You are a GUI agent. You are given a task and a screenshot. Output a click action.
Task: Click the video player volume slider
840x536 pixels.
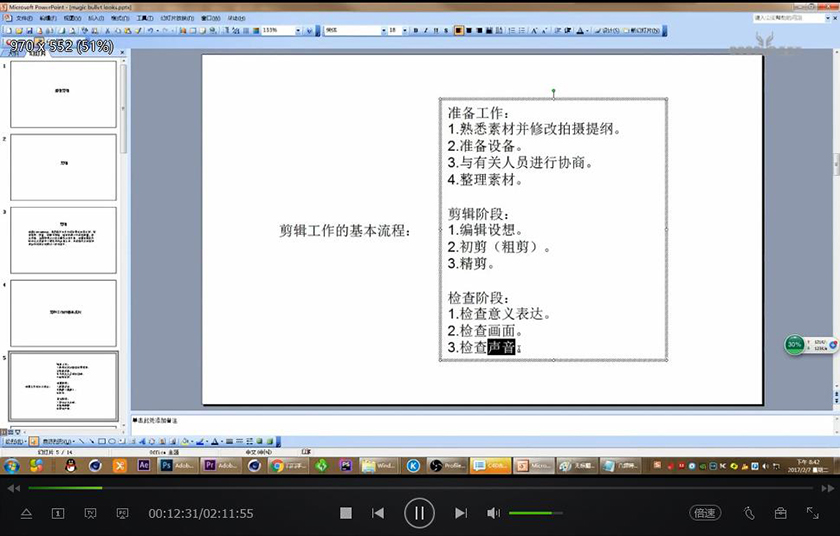[x=536, y=513]
